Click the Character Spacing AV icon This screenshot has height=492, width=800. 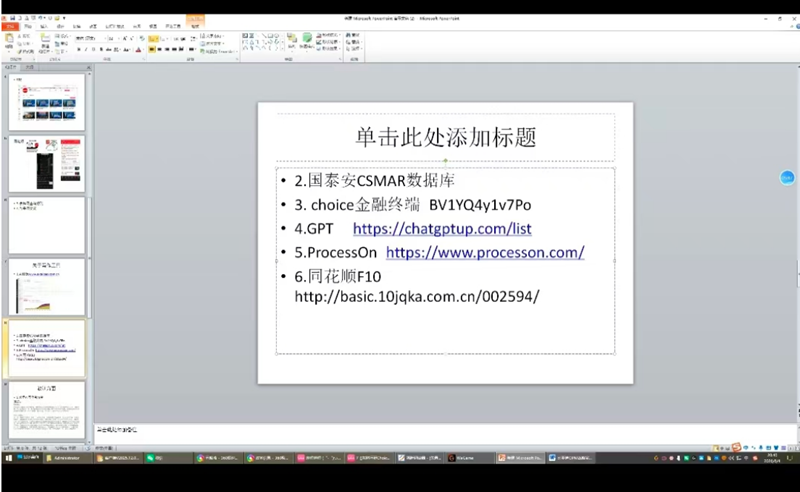[x=116, y=50]
